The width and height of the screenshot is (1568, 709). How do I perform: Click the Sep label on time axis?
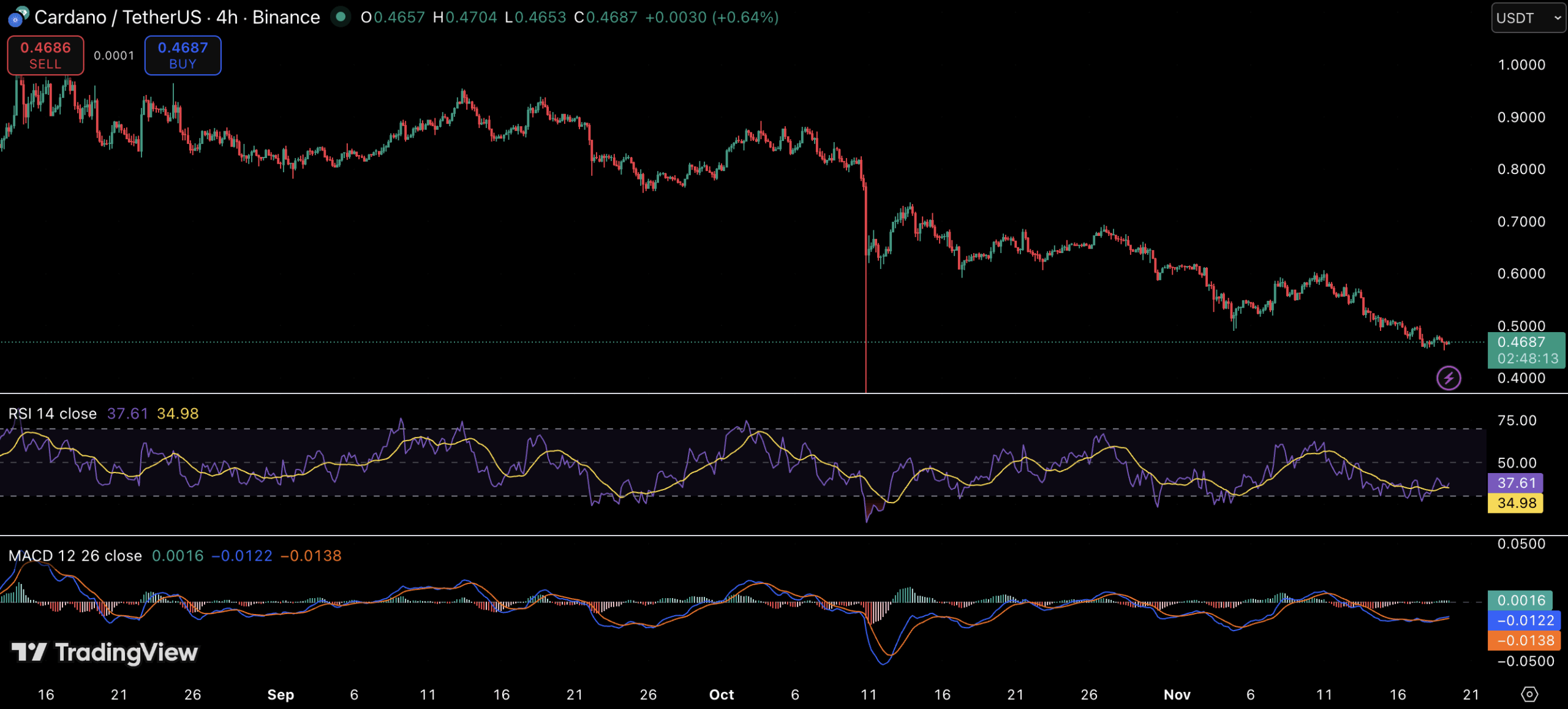[x=281, y=694]
